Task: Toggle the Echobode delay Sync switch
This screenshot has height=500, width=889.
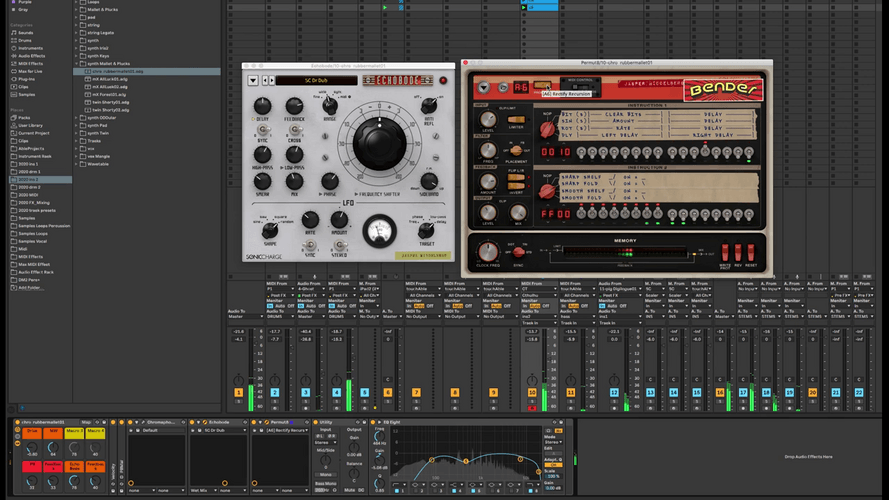Action: 263,130
